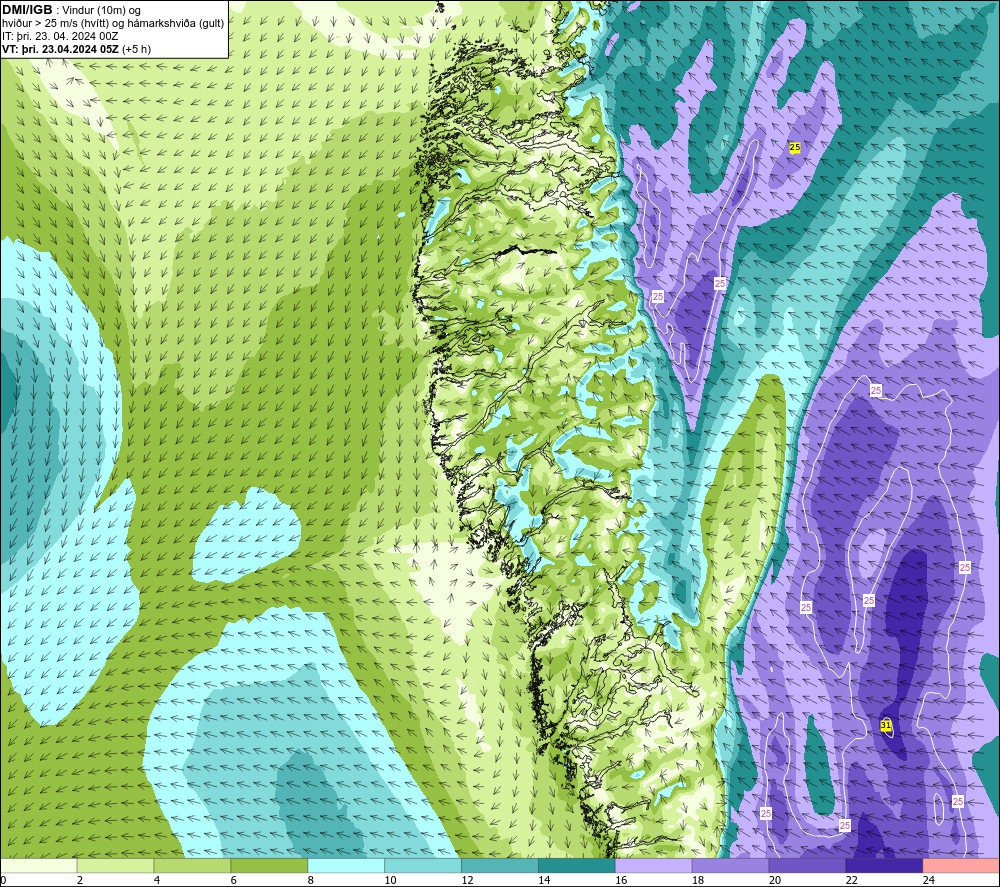Select the 20–22 m/s violet legend swatch
Viewport: 1000px width, 887px height.
coord(807,865)
